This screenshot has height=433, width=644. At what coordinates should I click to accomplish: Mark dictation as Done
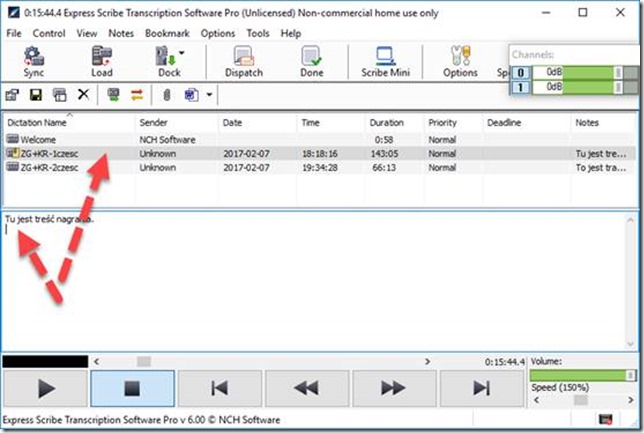[x=311, y=62]
